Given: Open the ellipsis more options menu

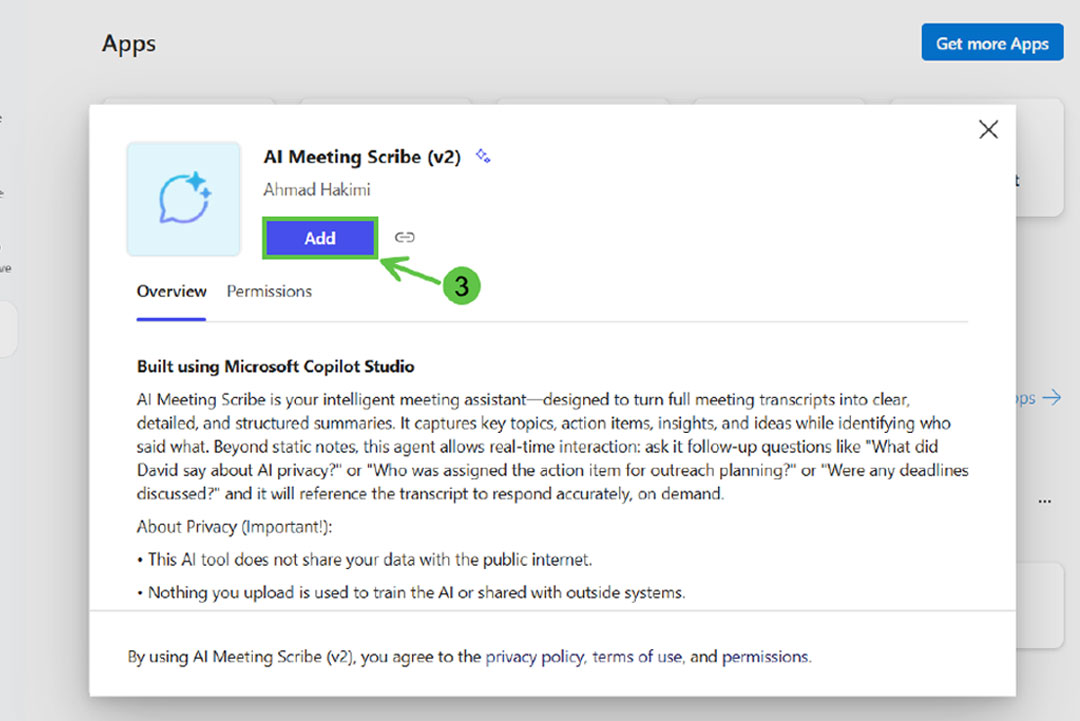Looking at the screenshot, I should point(1044,500).
